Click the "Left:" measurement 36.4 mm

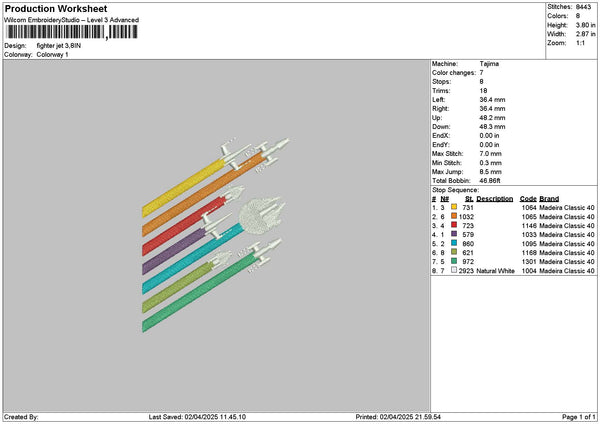[492, 100]
